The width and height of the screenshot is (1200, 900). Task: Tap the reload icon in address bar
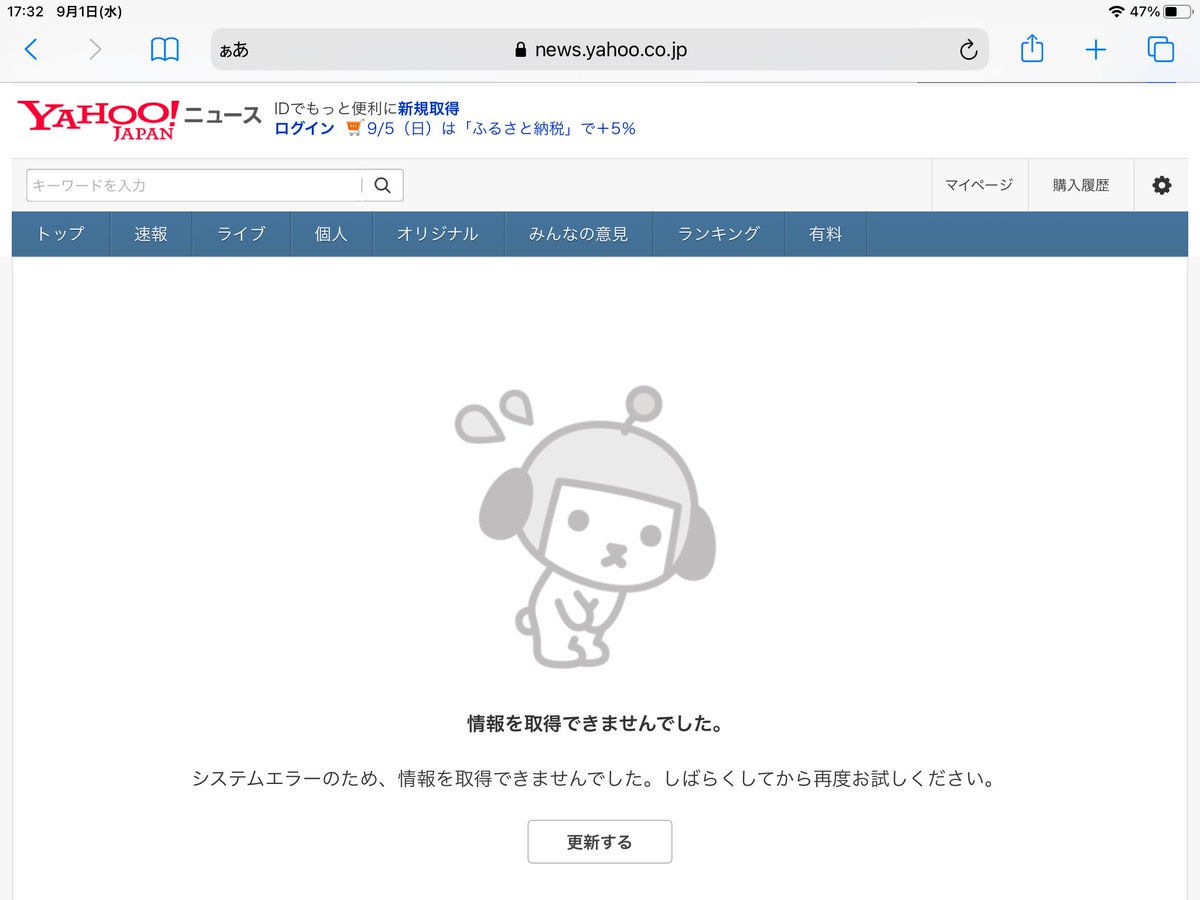pos(968,50)
